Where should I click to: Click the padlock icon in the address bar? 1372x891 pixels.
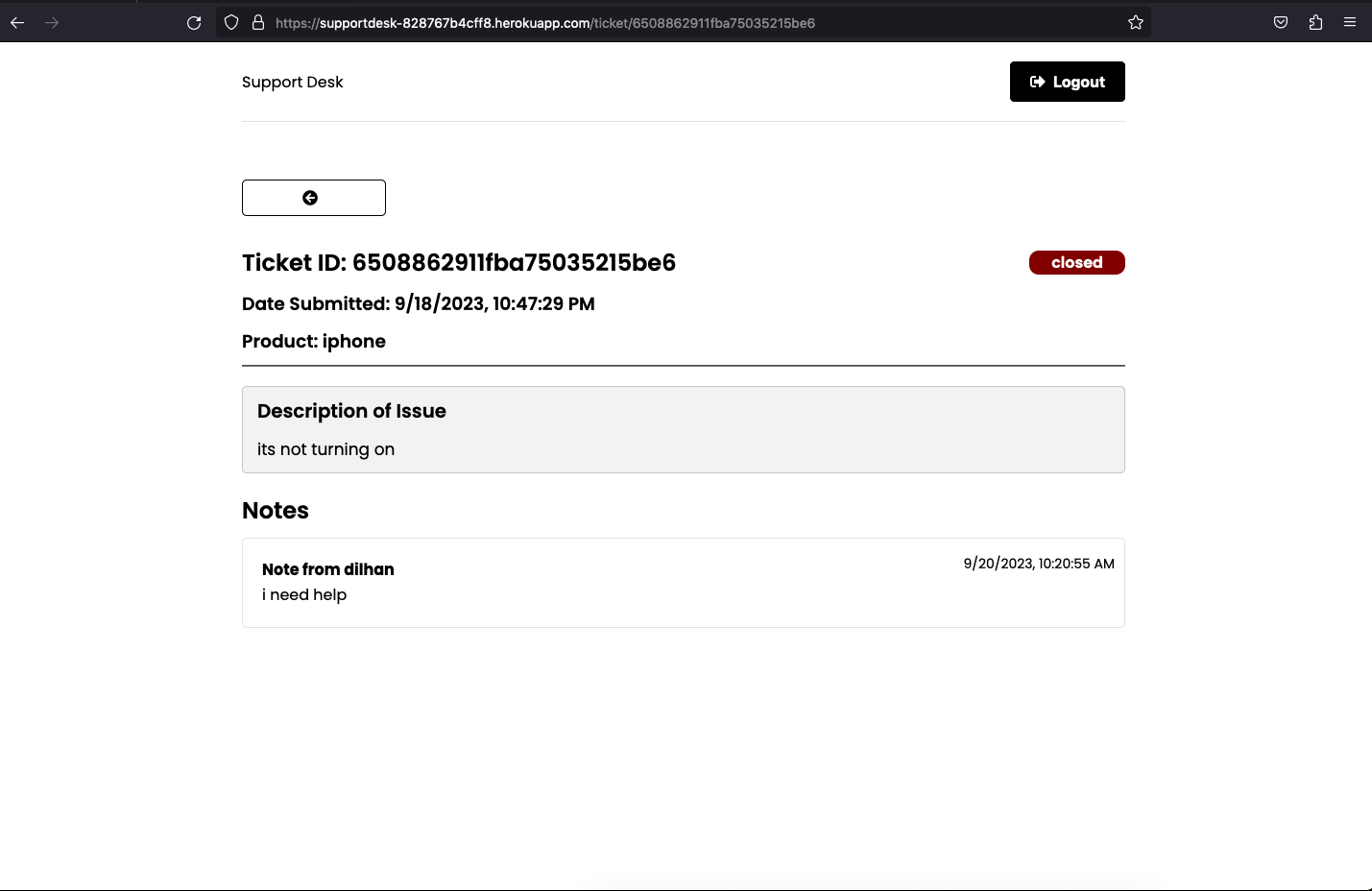(x=257, y=22)
